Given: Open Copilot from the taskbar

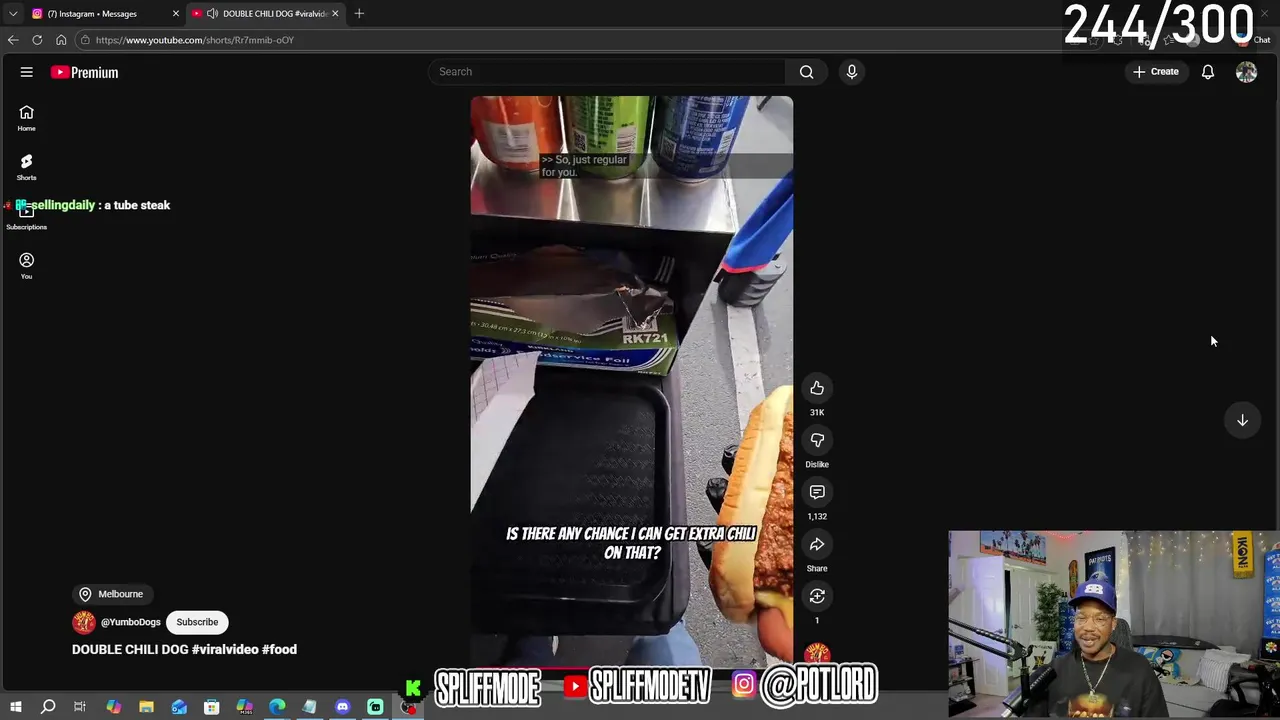Looking at the screenshot, I should point(114,707).
